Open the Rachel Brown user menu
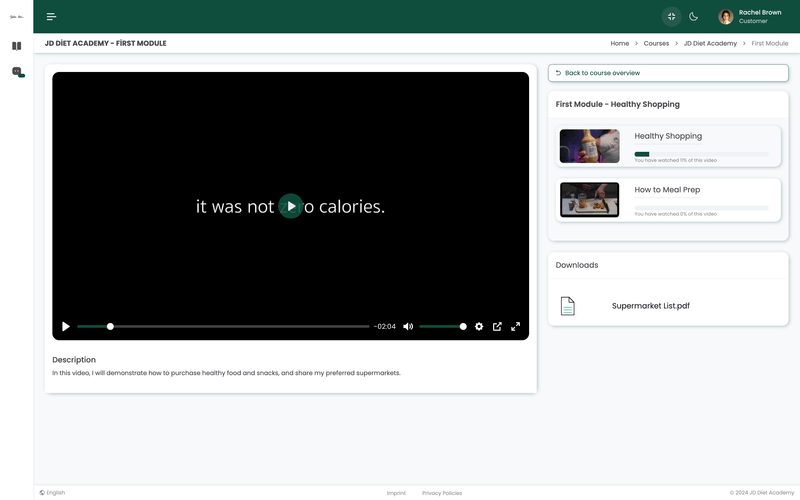The width and height of the screenshot is (800, 500). pyautogui.click(x=750, y=17)
